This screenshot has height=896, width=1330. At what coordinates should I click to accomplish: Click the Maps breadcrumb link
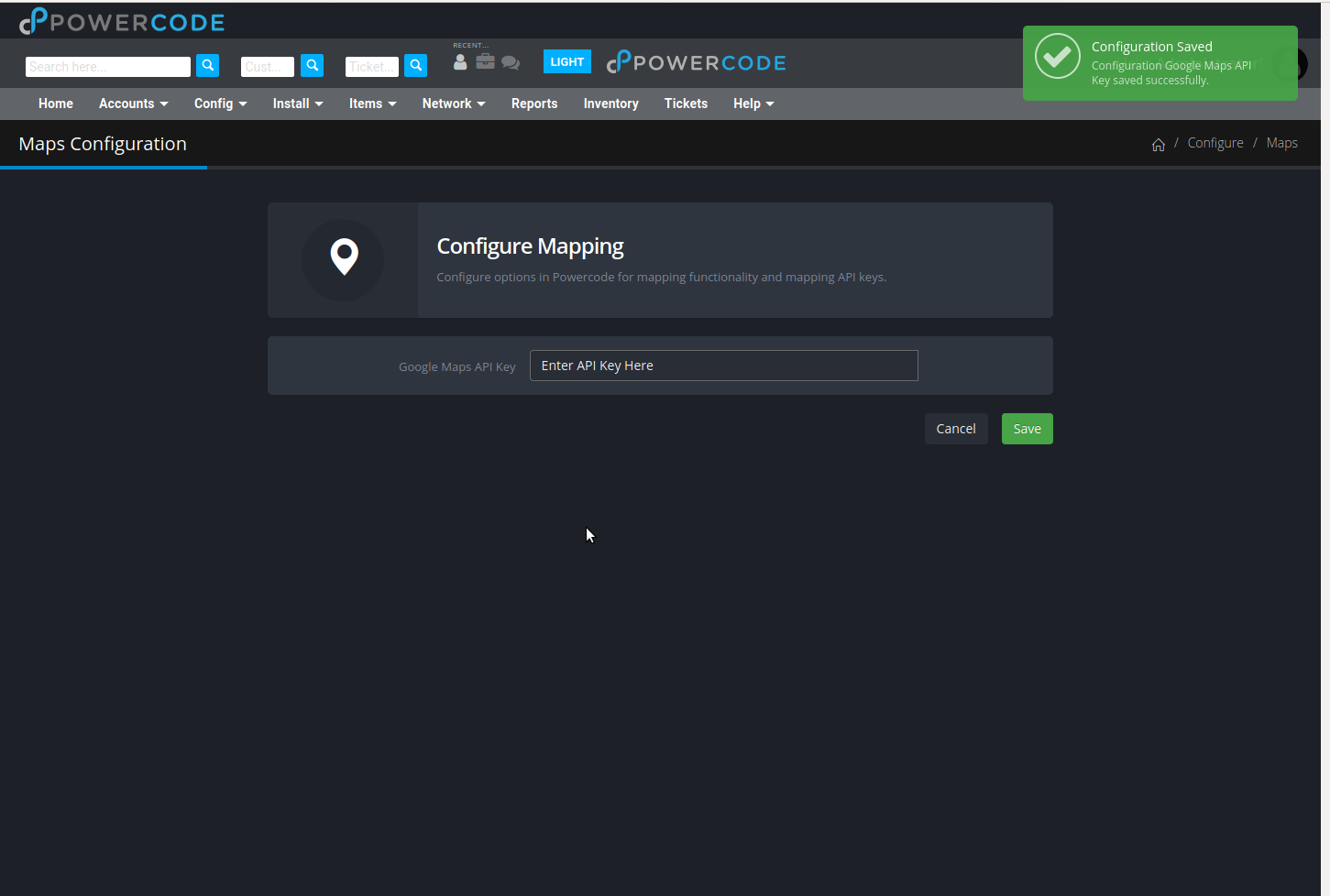pos(1282,143)
